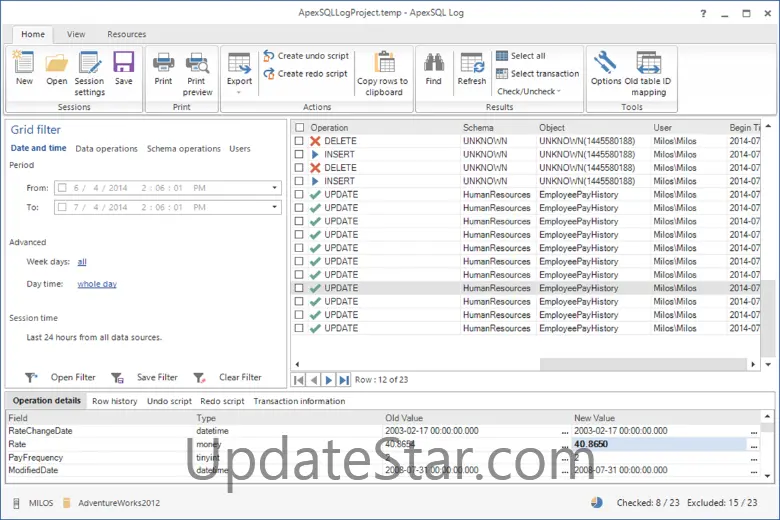Create undo script
The width and height of the screenshot is (780, 520).
(x=306, y=56)
